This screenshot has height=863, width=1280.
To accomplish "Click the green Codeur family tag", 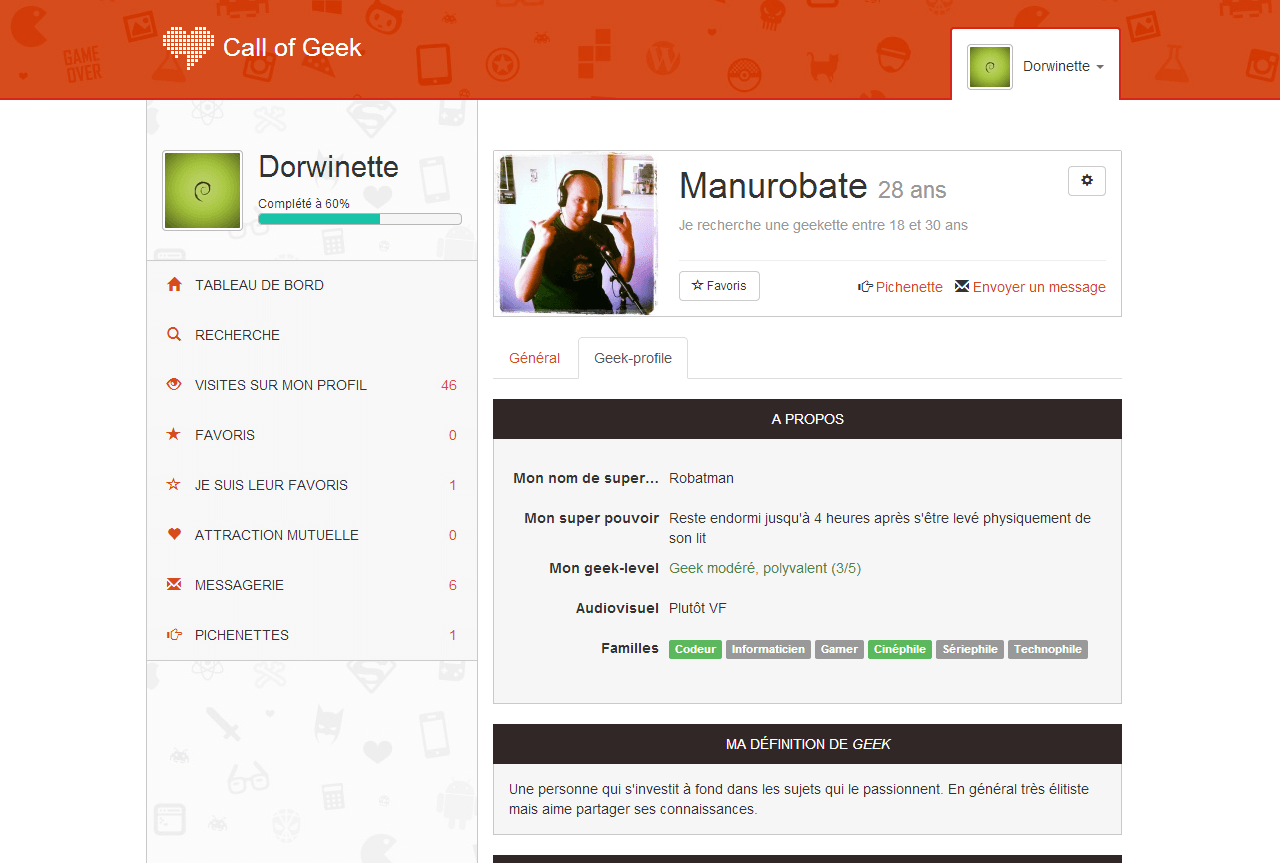I will 695,649.
